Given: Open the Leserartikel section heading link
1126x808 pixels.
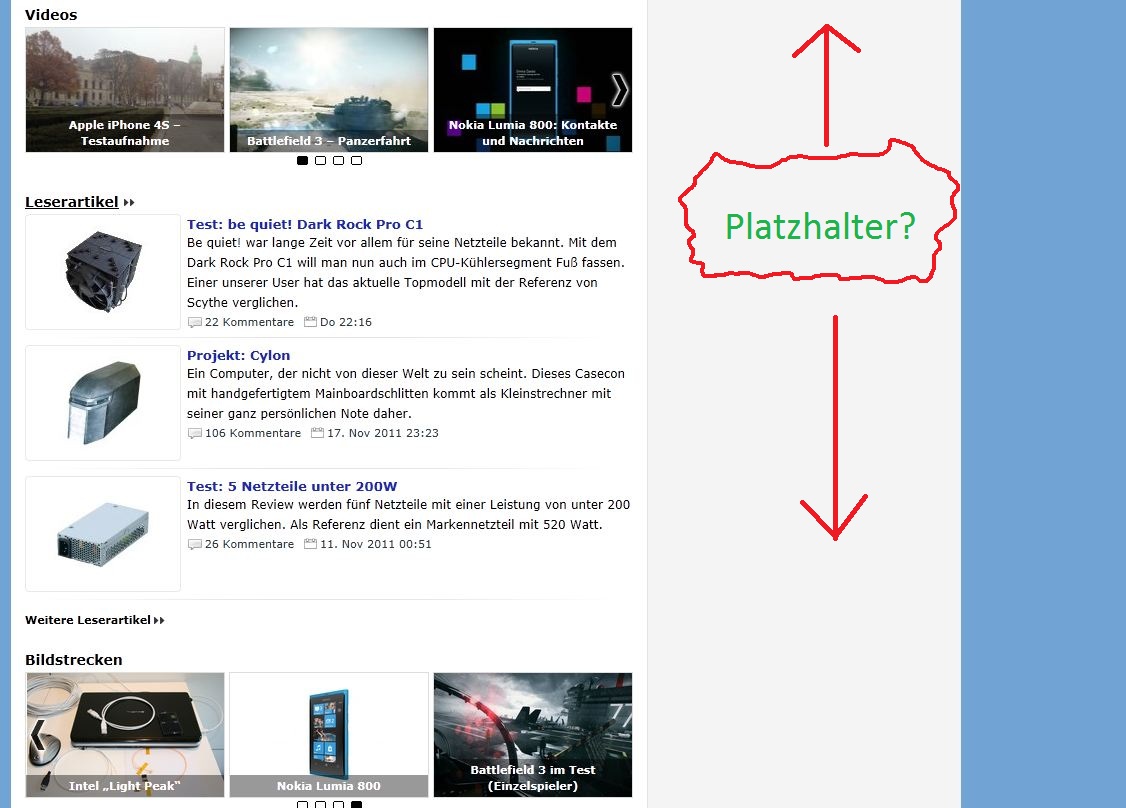Looking at the screenshot, I should (72, 202).
